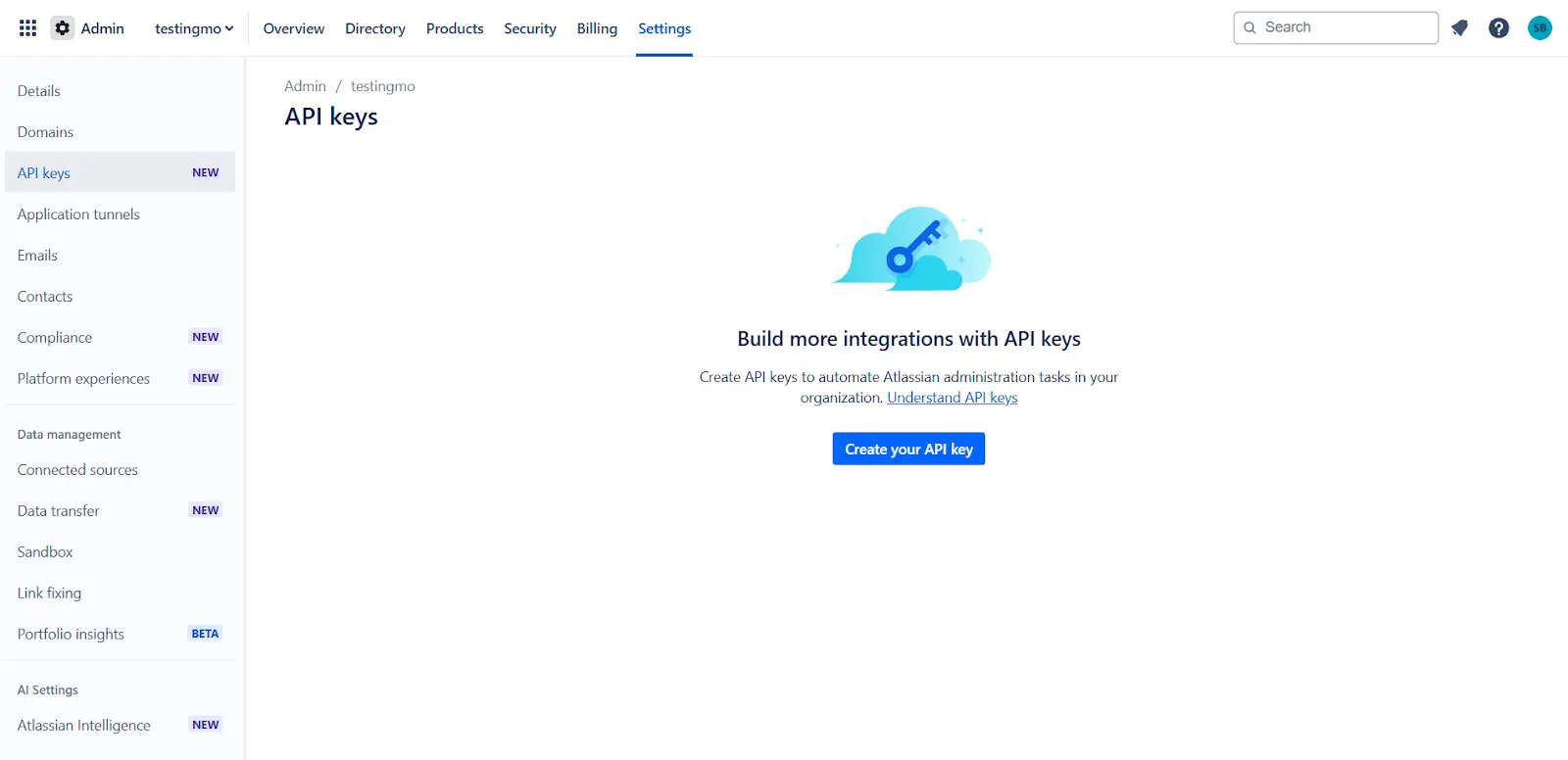The image size is (1568, 760).
Task: Click the API keys page heading
Action: coord(331,117)
